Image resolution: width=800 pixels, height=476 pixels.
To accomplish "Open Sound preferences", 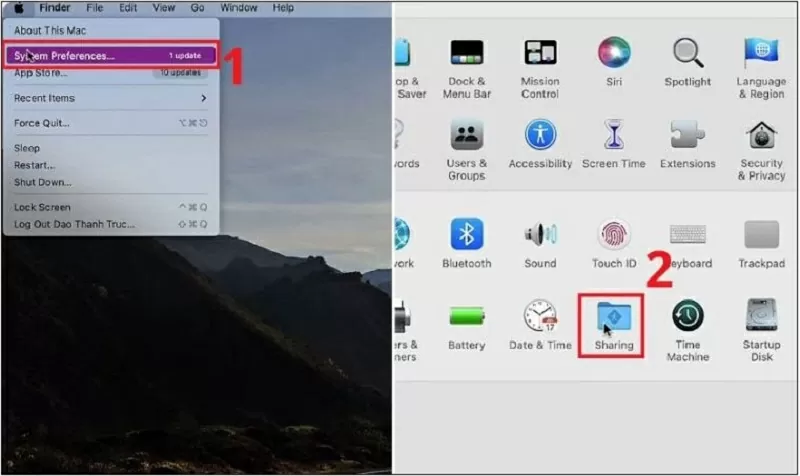I will click(540, 243).
